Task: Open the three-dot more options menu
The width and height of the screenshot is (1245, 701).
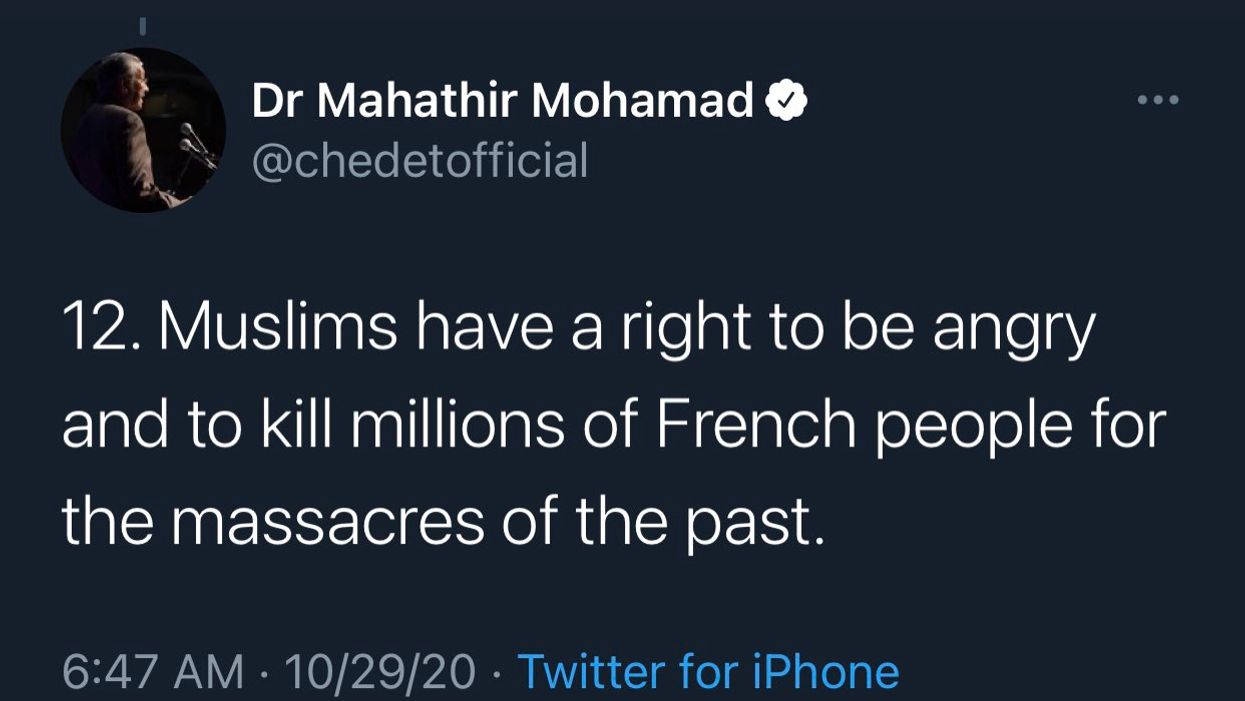Action: coord(1159,100)
